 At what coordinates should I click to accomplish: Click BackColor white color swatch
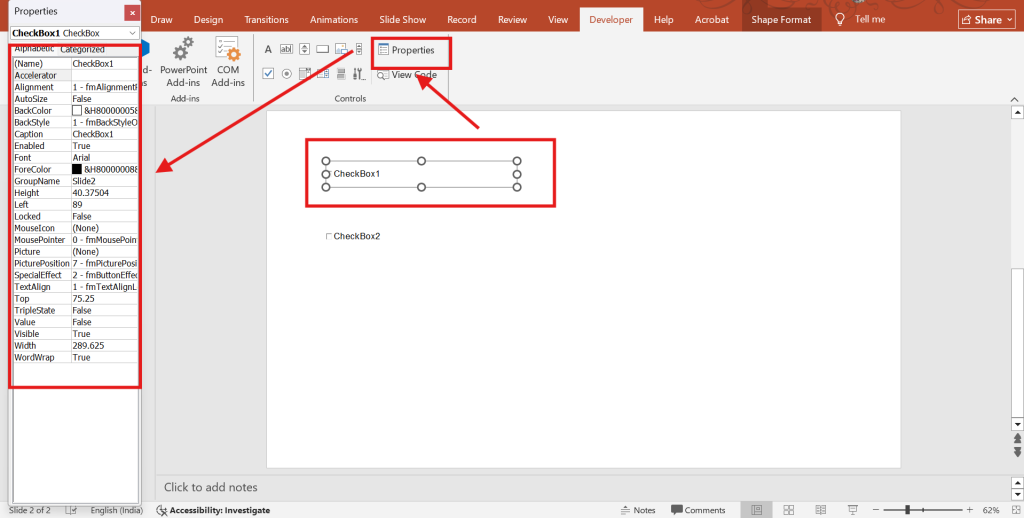(77, 110)
